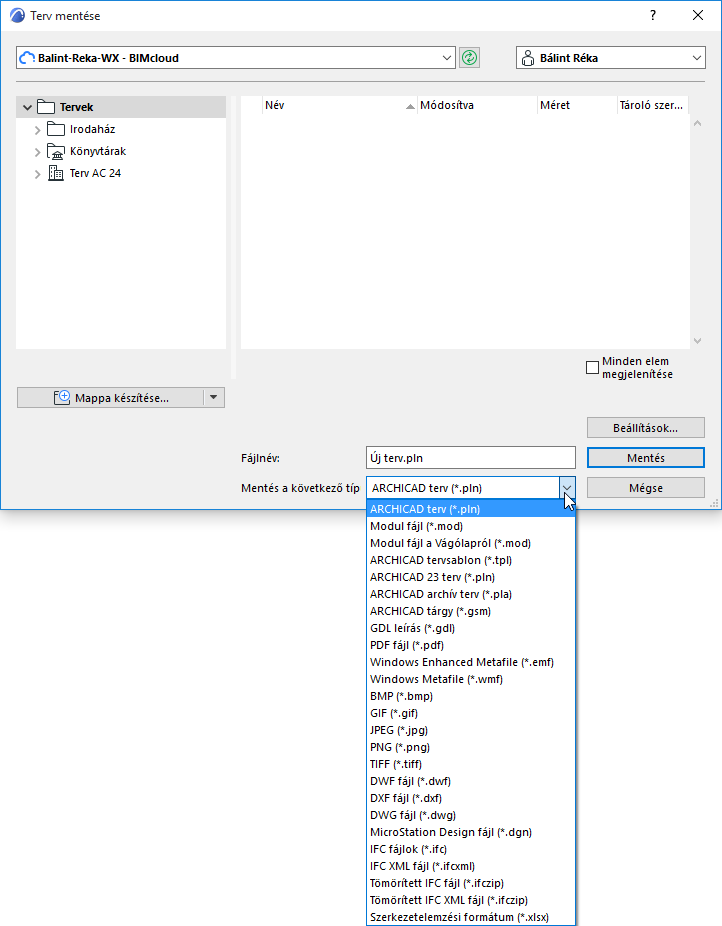Click the Terv AC 24 project icon

coord(55,173)
